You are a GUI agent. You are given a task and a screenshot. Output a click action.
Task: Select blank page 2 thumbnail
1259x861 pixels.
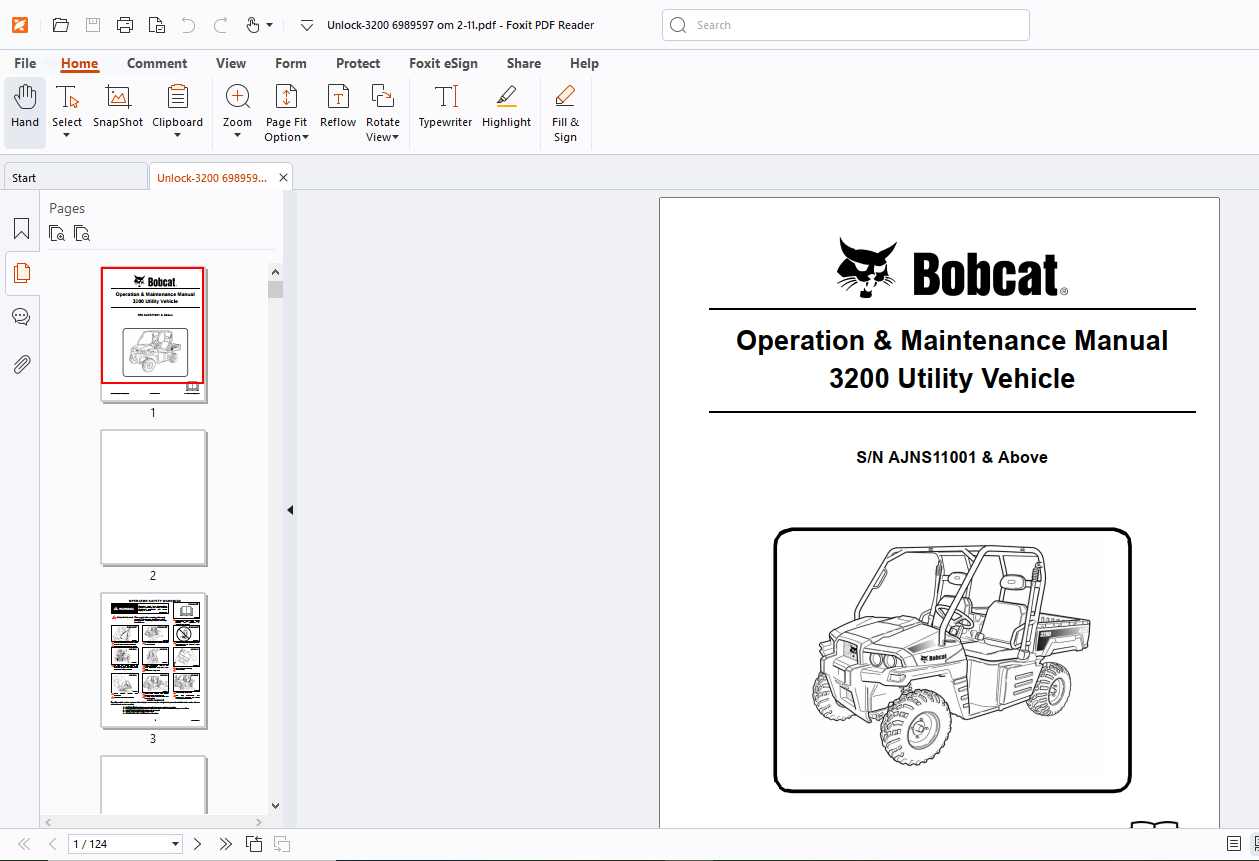(x=153, y=497)
